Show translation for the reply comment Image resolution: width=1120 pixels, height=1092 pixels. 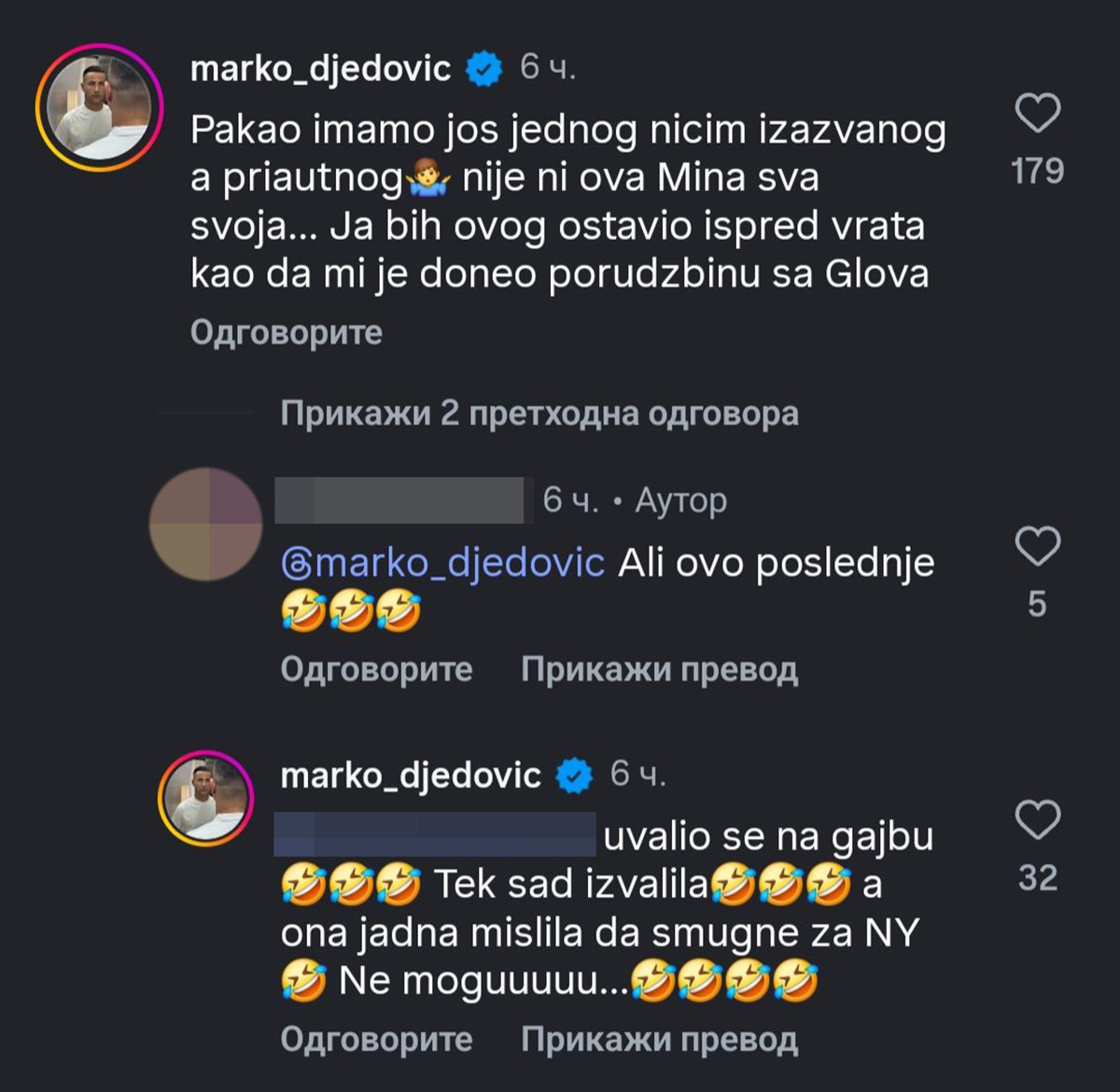661,670
